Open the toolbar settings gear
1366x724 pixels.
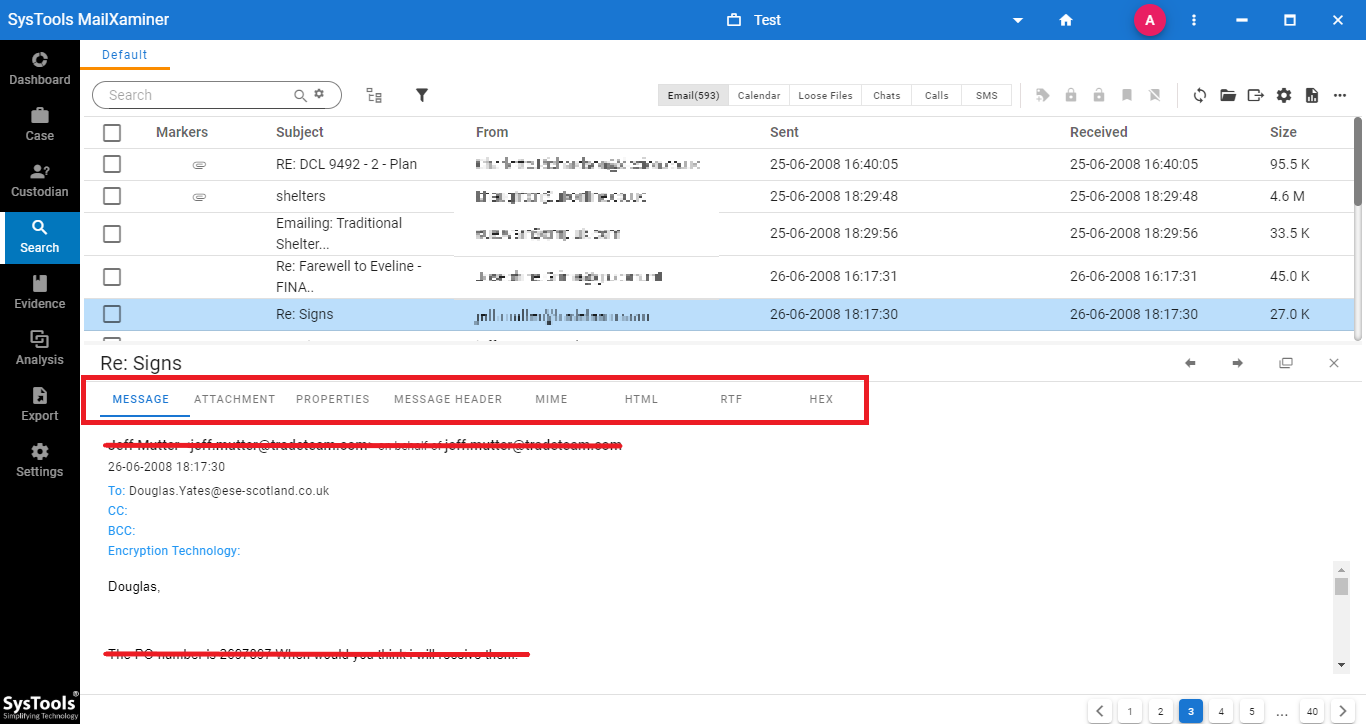pos(1284,95)
